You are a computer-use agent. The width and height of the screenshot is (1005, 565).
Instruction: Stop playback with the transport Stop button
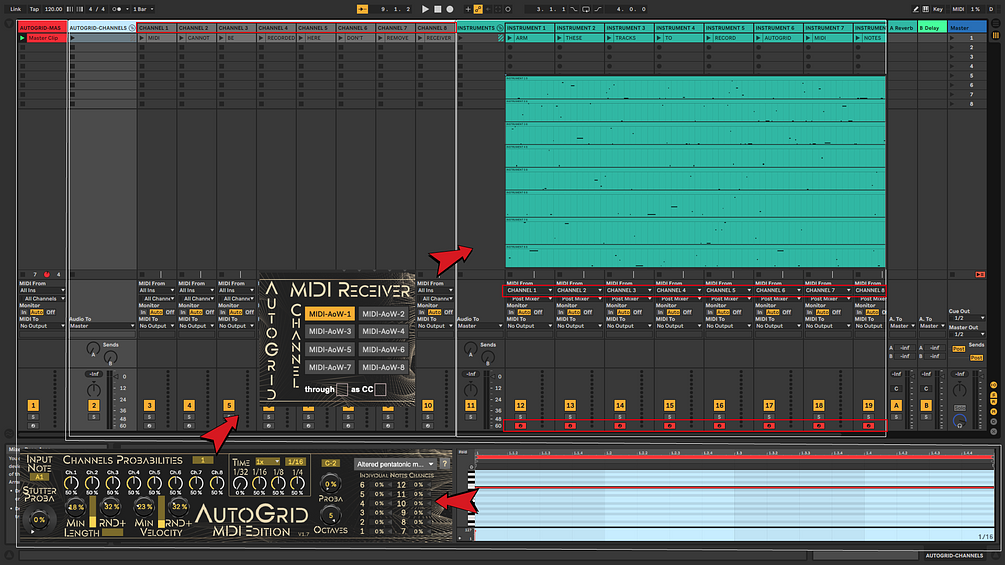(x=438, y=9)
